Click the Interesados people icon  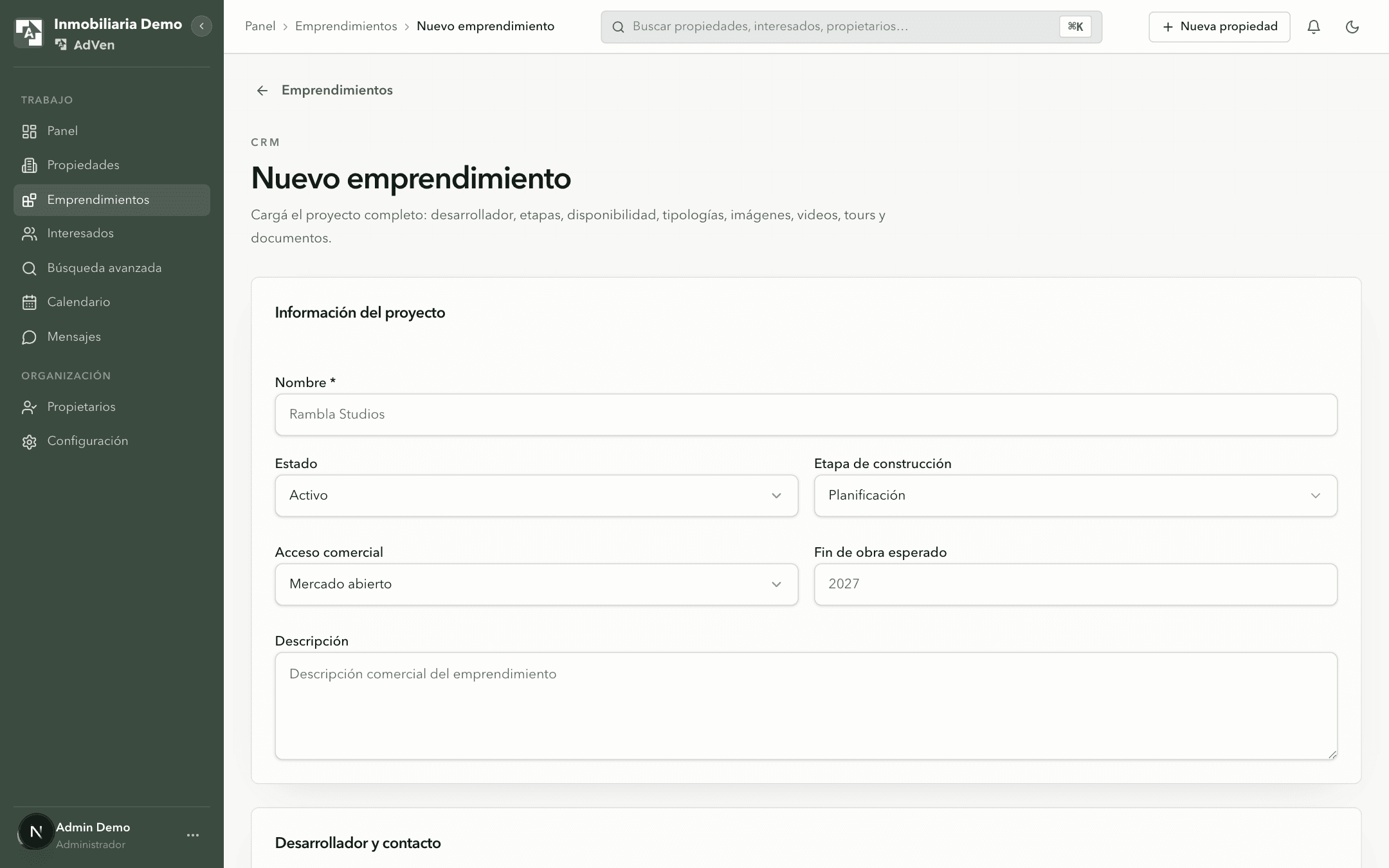click(x=29, y=233)
